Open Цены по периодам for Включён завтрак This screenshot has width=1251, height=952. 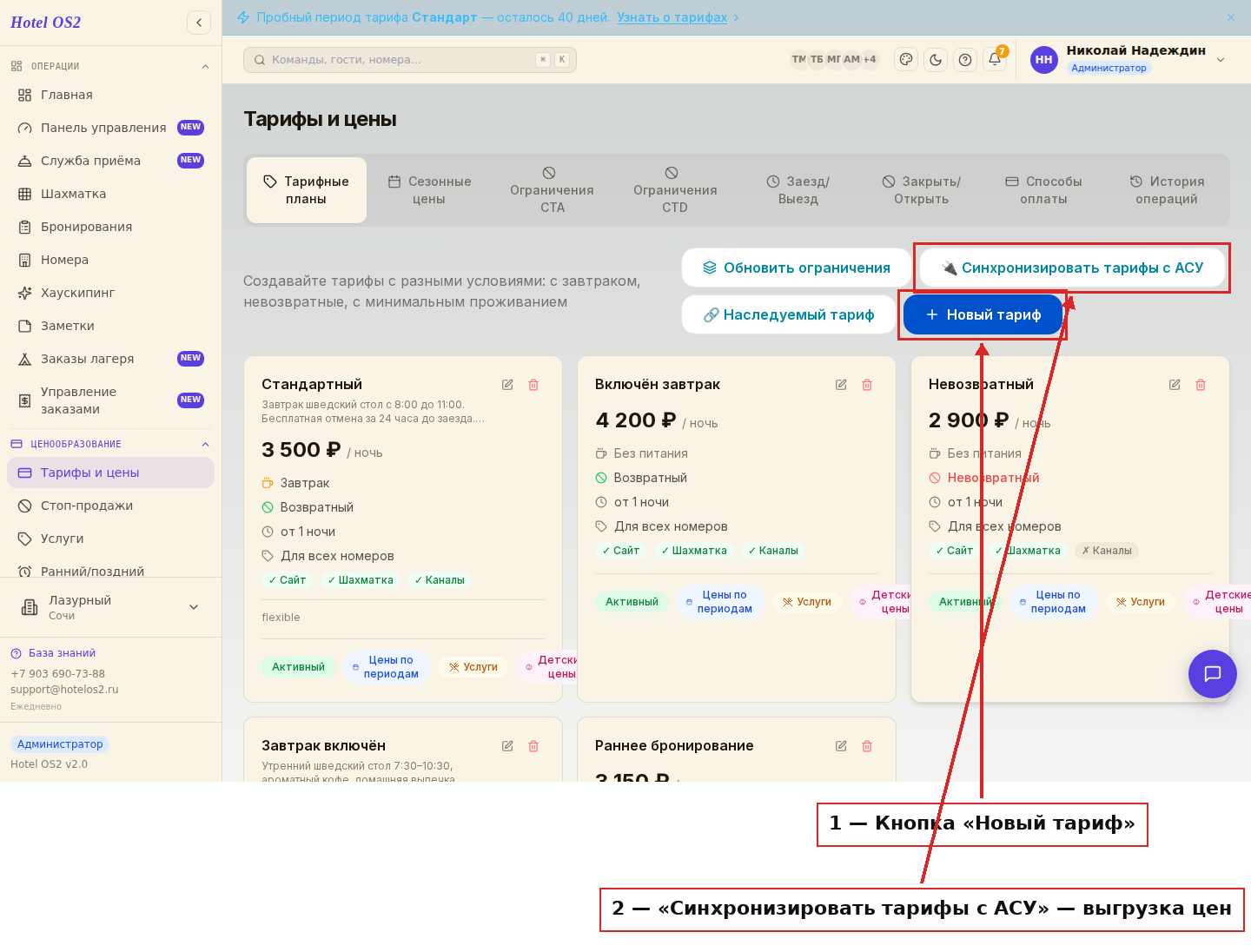pyautogui.click(x=720, y=602)
